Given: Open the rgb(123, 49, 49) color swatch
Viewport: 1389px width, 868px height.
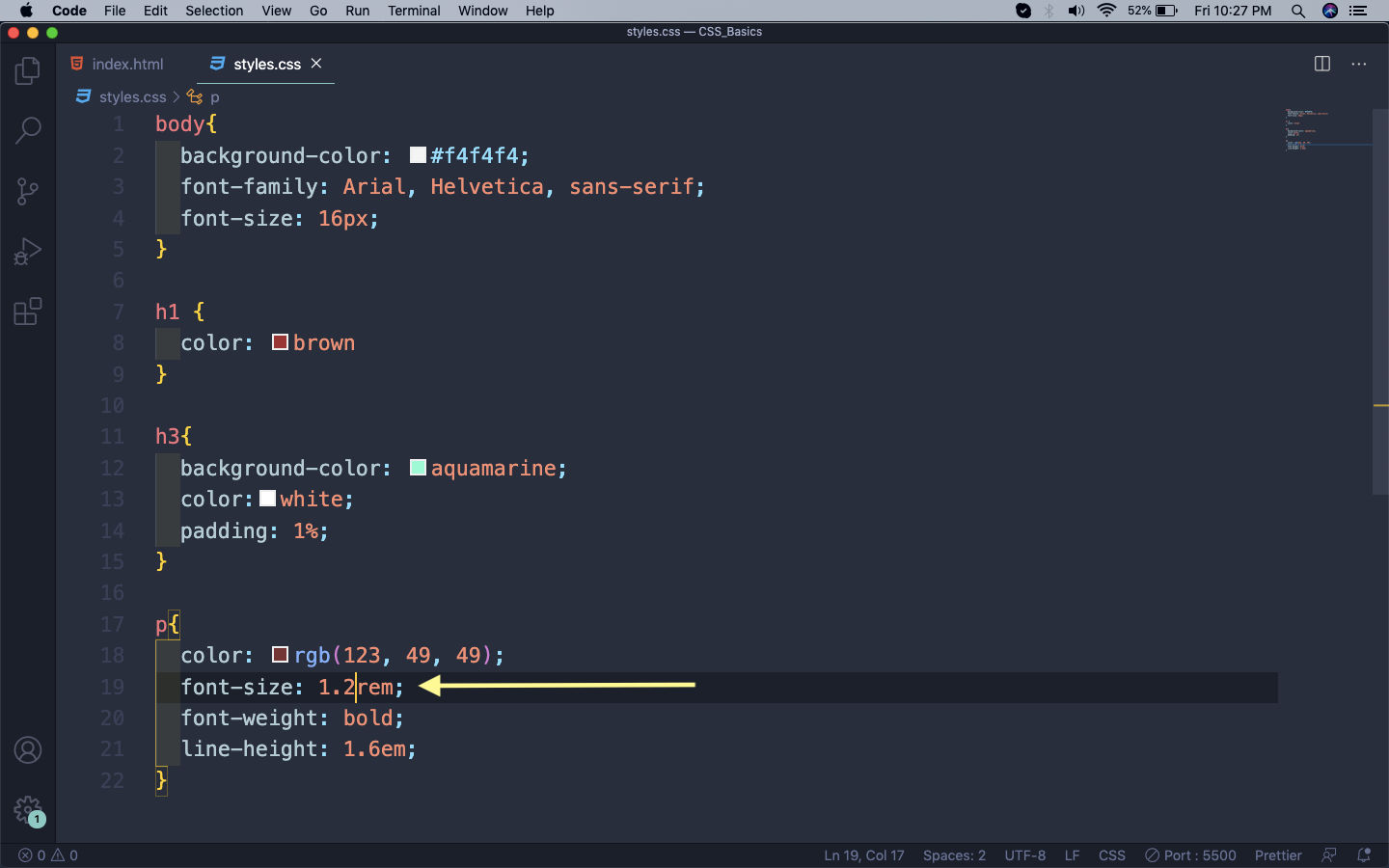Looking at the screenshot, I should click(x=281, y=655).
